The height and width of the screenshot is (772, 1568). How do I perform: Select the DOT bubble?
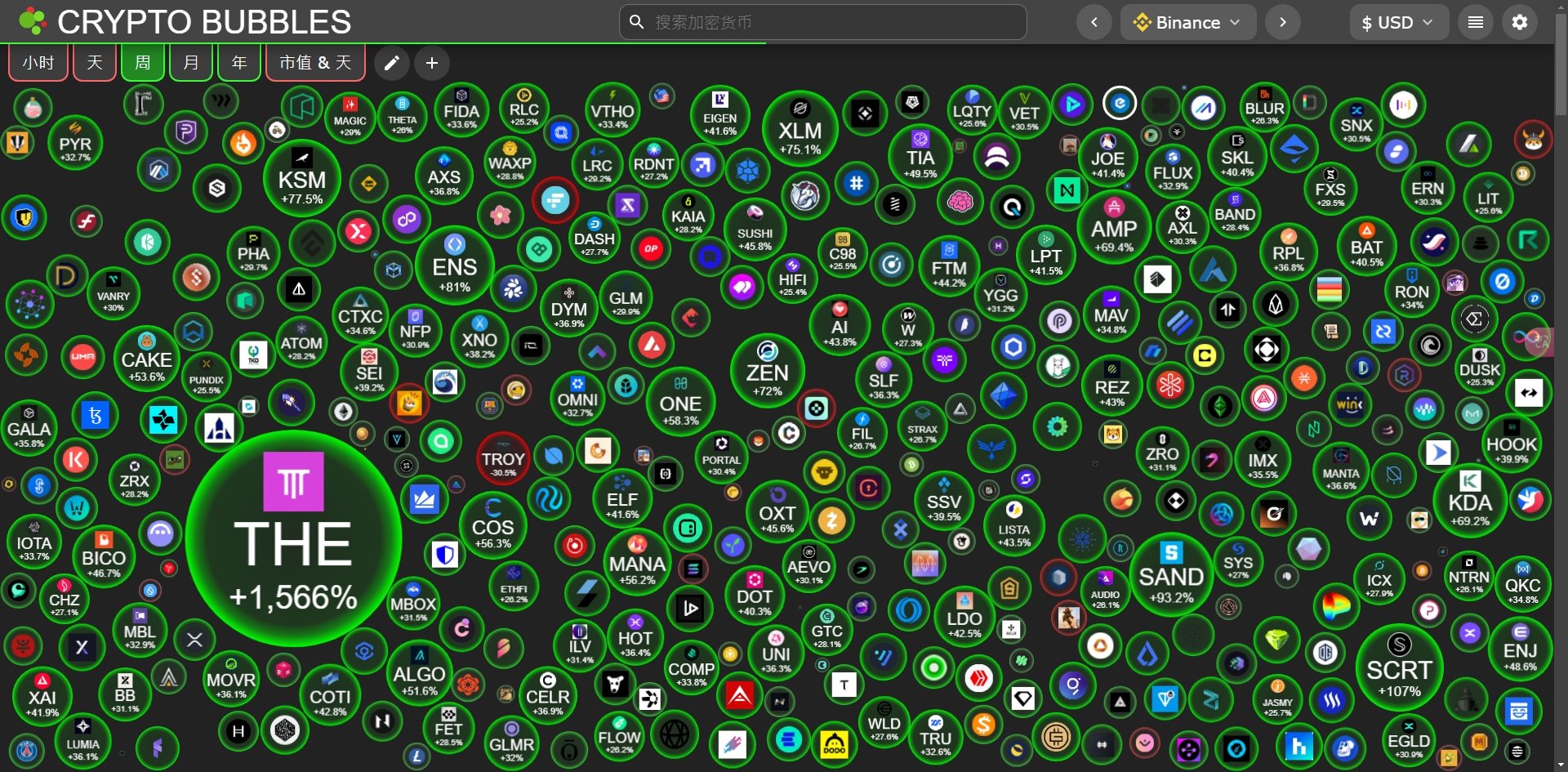click(755, 595)
